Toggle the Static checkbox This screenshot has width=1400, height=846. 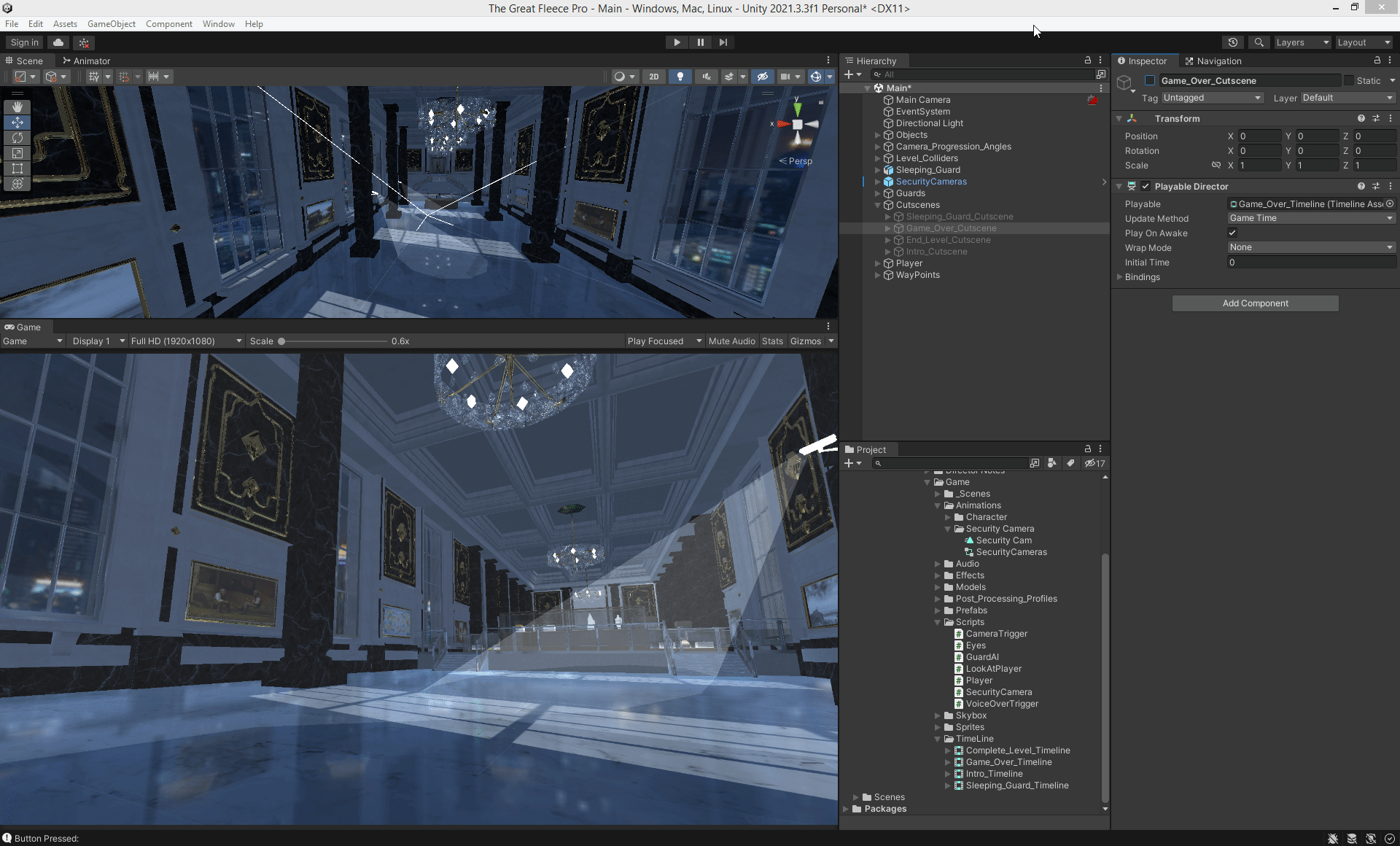[x=1349, y=80]
